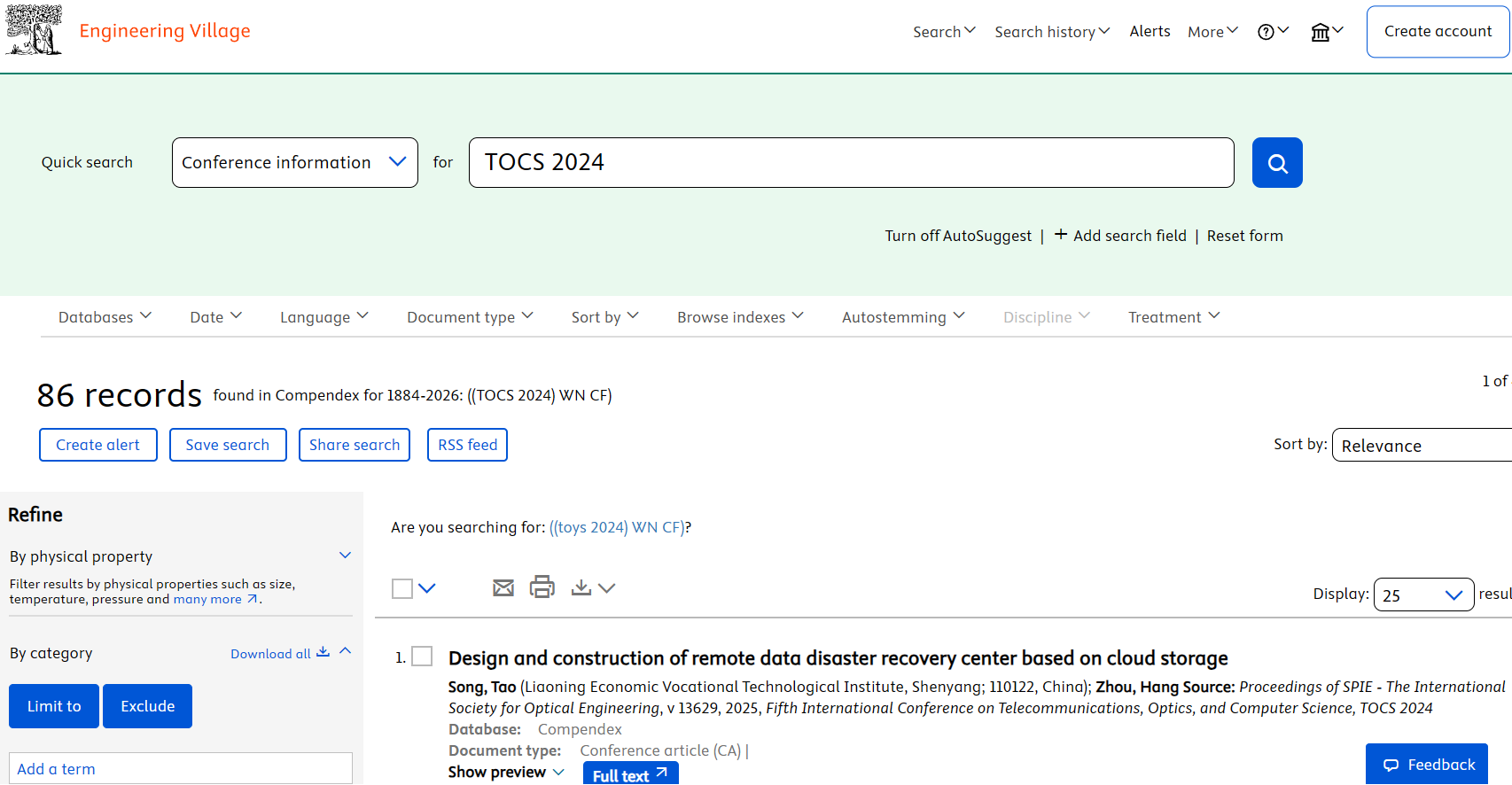Expand the By physical property section
This screenshot has height=785, width=1512.
tap(346, 556)
